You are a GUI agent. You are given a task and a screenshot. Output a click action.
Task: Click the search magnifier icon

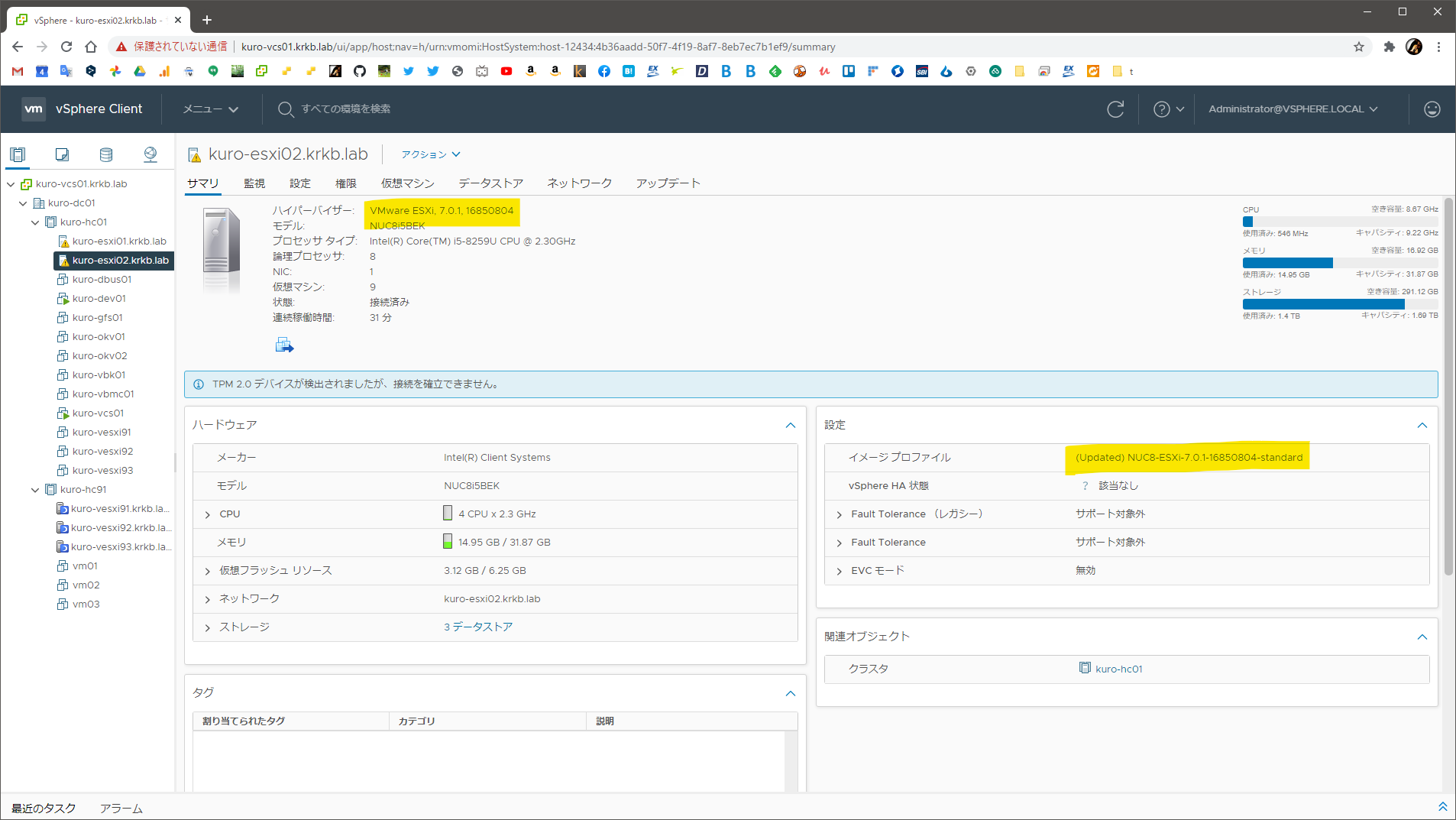[x=286, y=109]
